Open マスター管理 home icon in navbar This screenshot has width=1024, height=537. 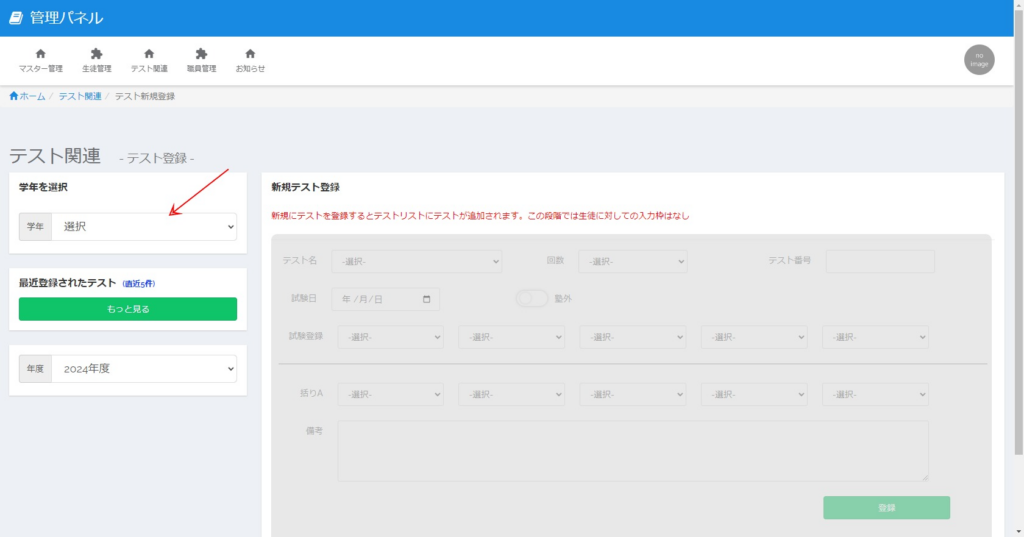point(40,54)
